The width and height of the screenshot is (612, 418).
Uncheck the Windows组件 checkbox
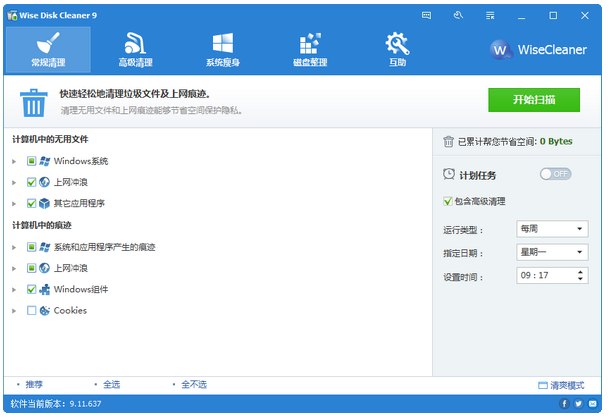point(32,290)
